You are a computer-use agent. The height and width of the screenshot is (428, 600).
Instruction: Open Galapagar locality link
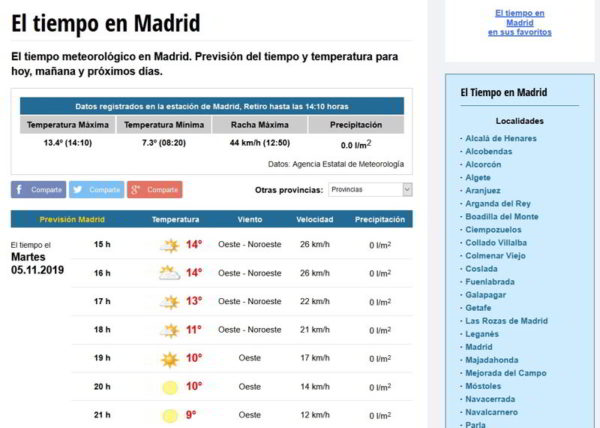tap(485, 295)
